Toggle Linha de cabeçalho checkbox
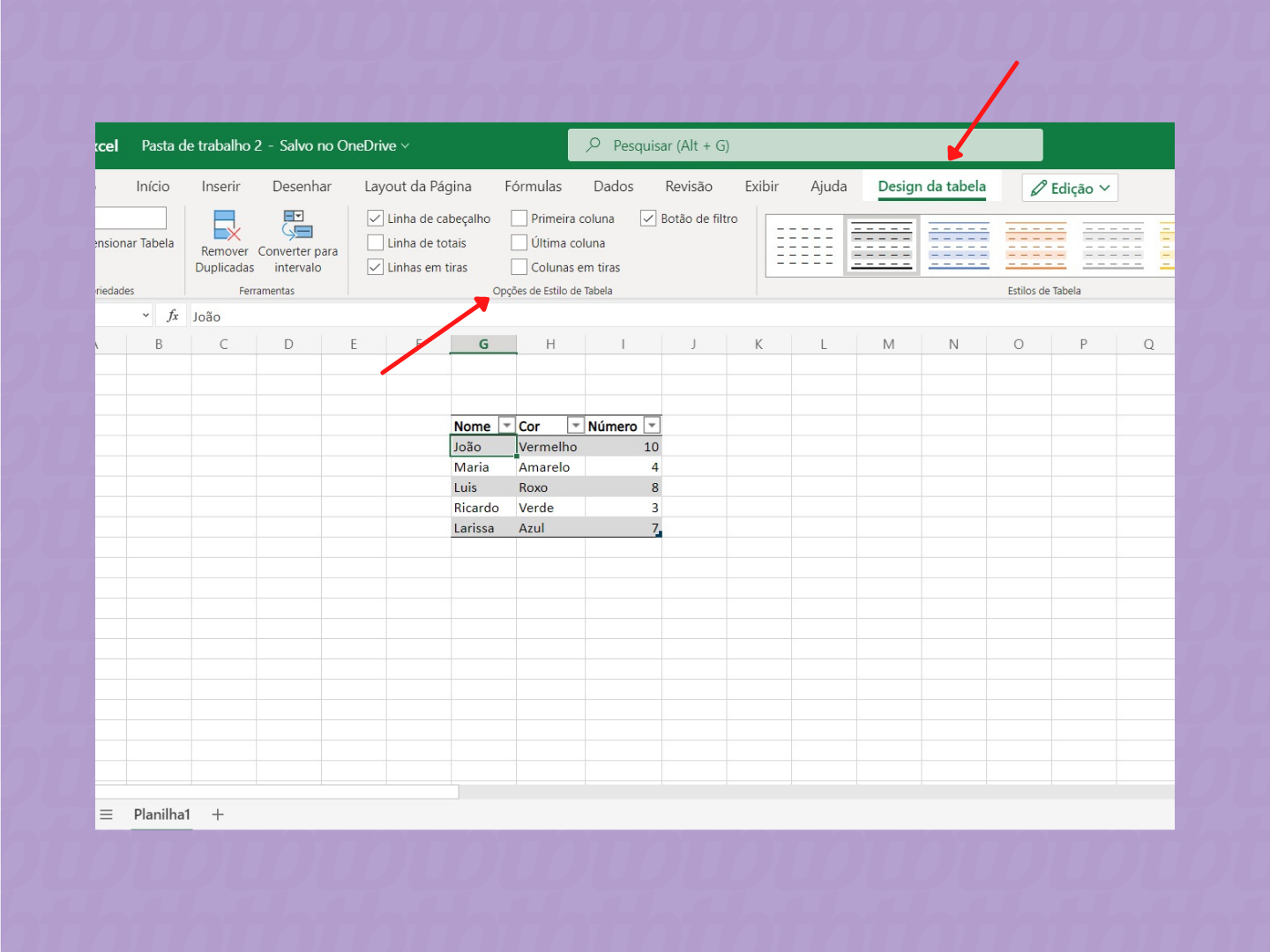 375,218
